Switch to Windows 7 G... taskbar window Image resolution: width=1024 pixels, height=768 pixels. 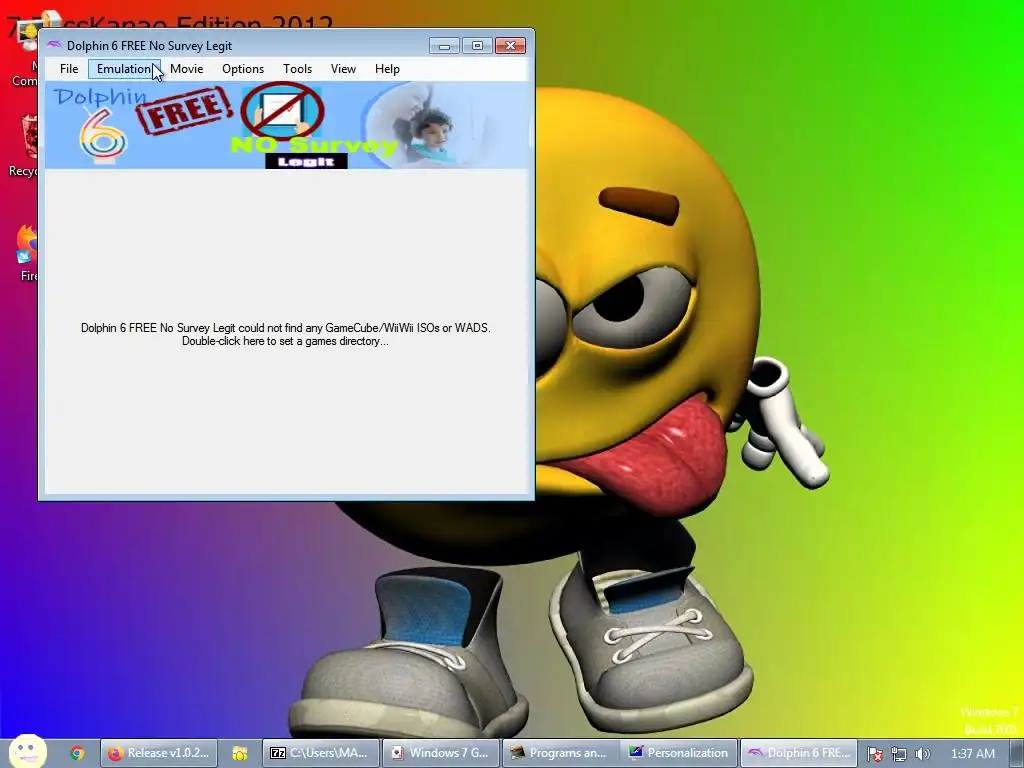(x=440, y=753)
